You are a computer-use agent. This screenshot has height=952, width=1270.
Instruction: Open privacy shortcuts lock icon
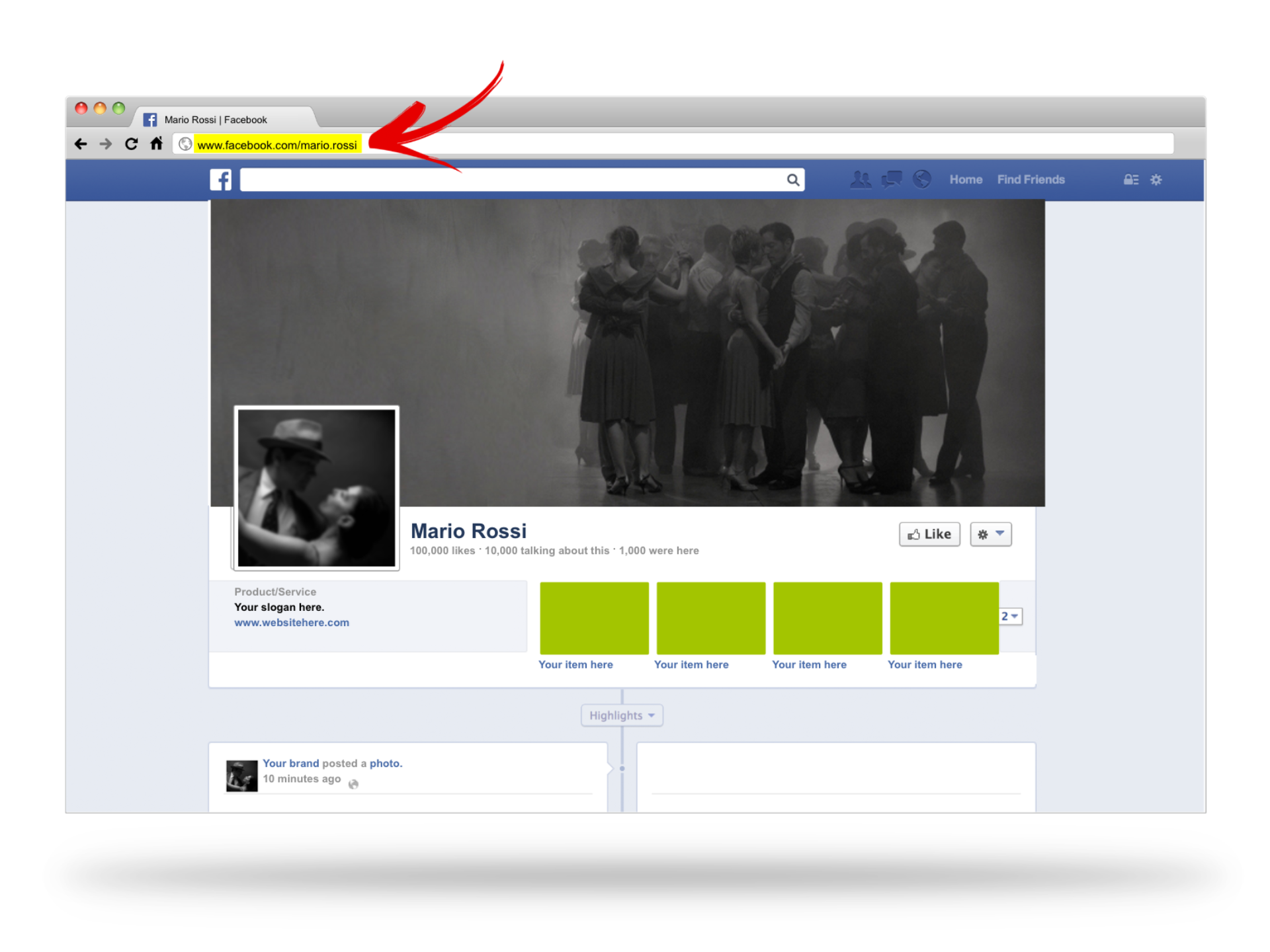click(1131, 180)
